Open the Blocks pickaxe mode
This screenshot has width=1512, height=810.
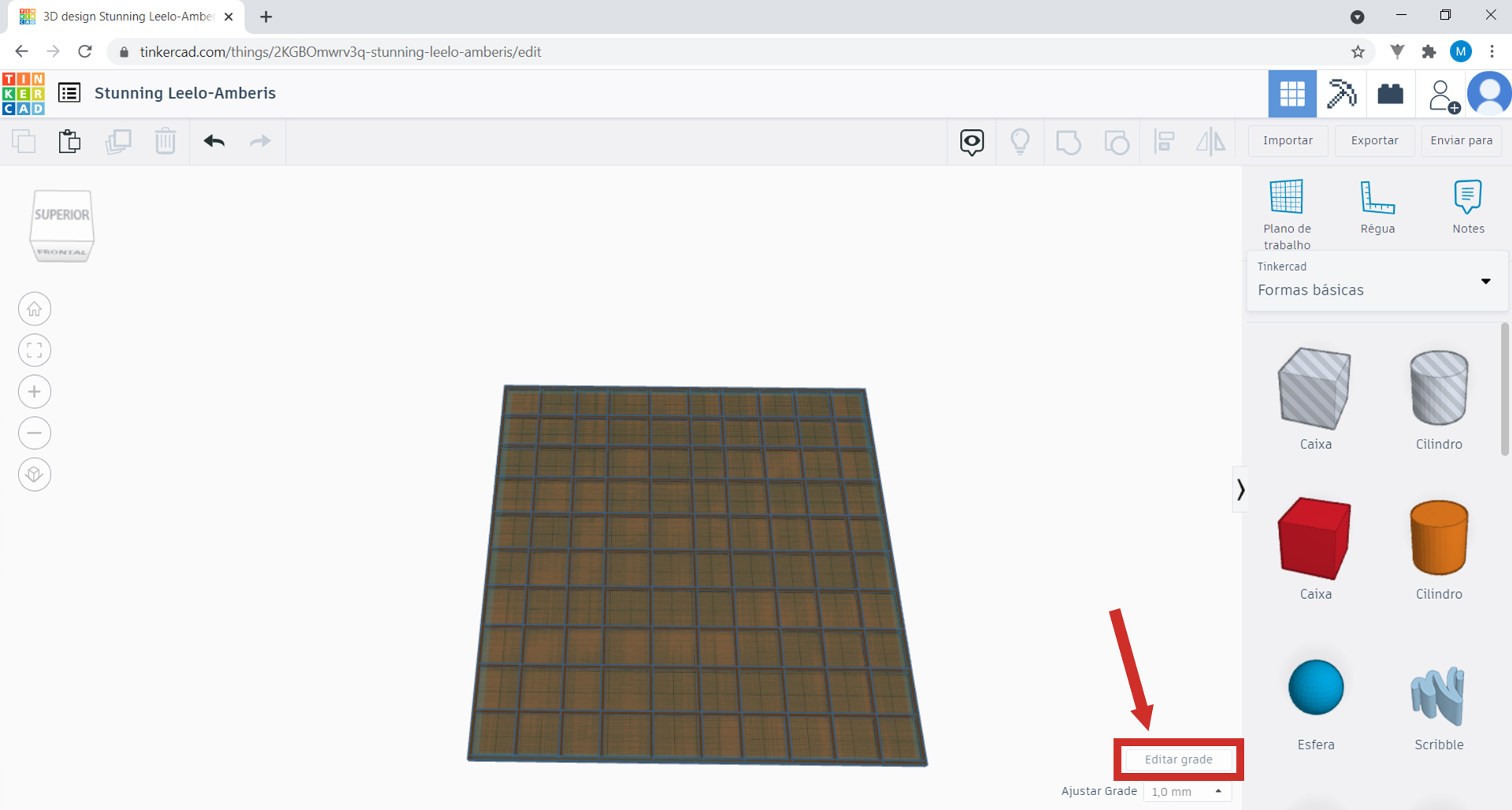[1341, 94]
